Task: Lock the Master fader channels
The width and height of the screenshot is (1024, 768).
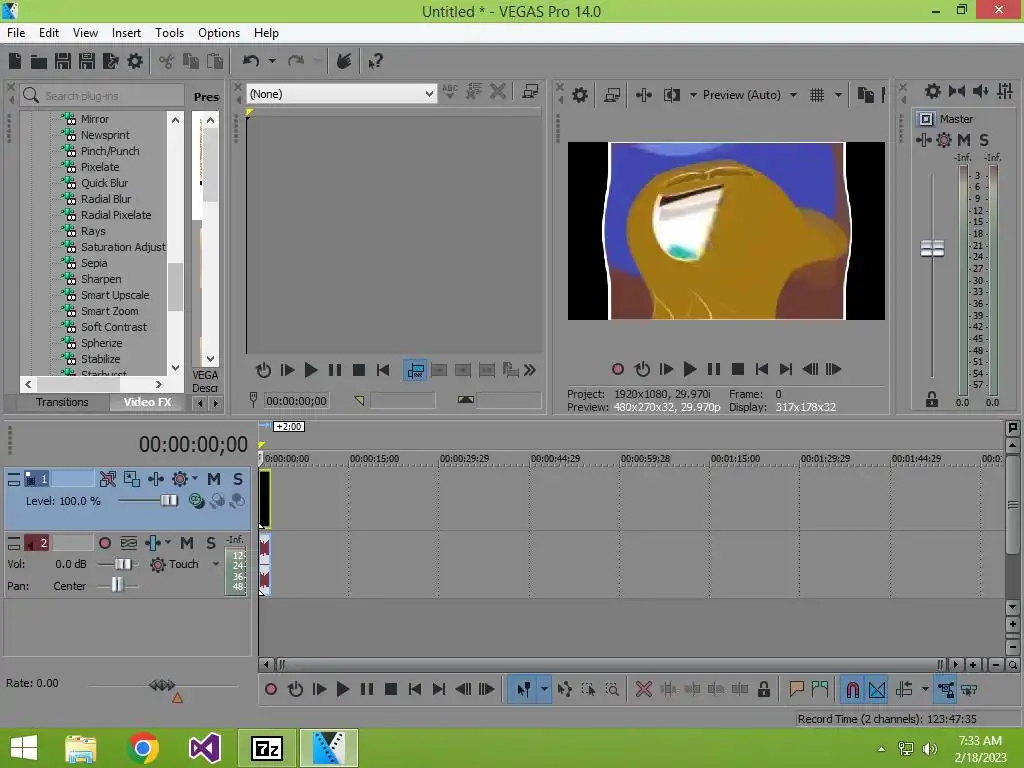Action: tap(932, 400)
